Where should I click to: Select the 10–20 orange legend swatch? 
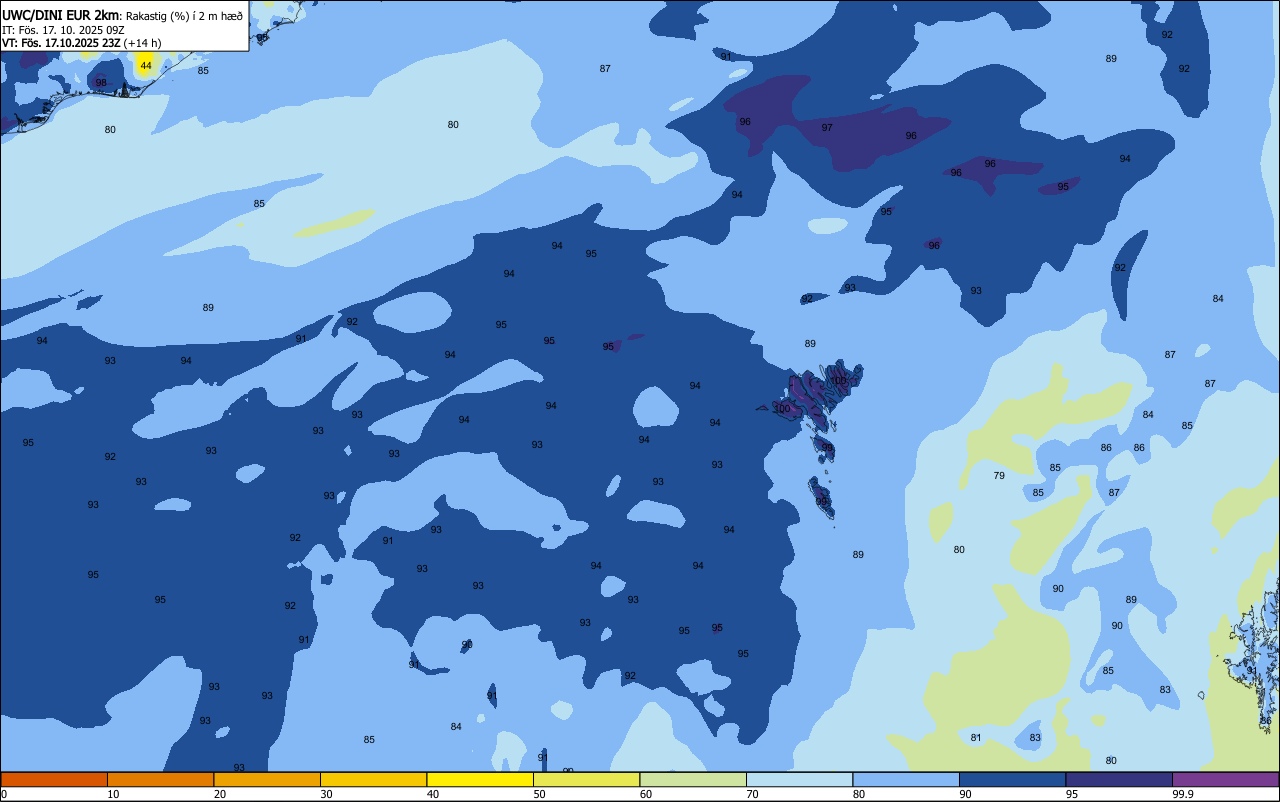tap(160, 779)
